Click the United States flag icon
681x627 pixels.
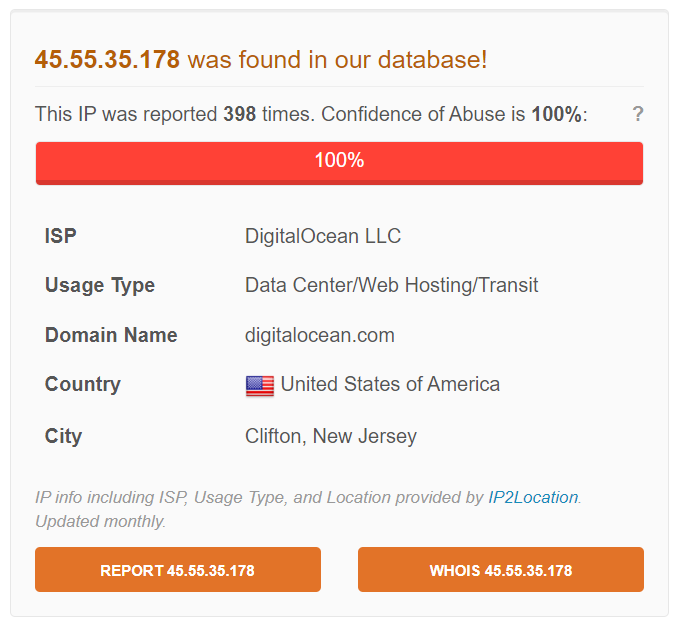pyautogui.click(x=260, y=386)
